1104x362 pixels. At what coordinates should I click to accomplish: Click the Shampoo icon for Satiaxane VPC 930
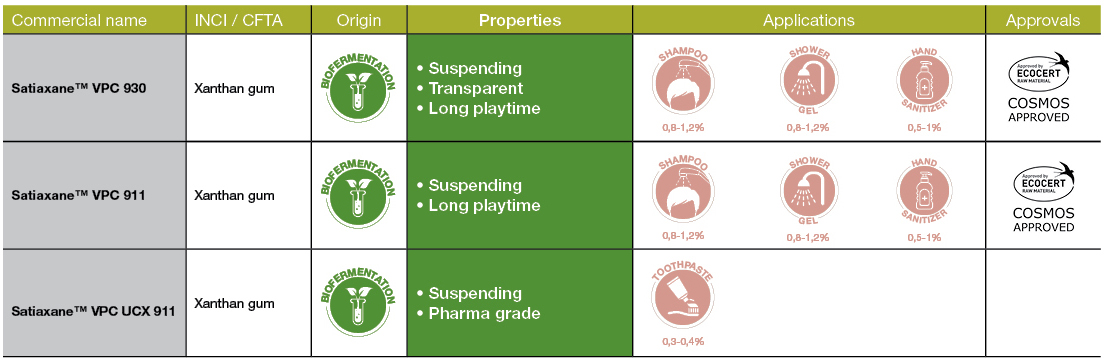pyautogui.click(x=682, y=84)
